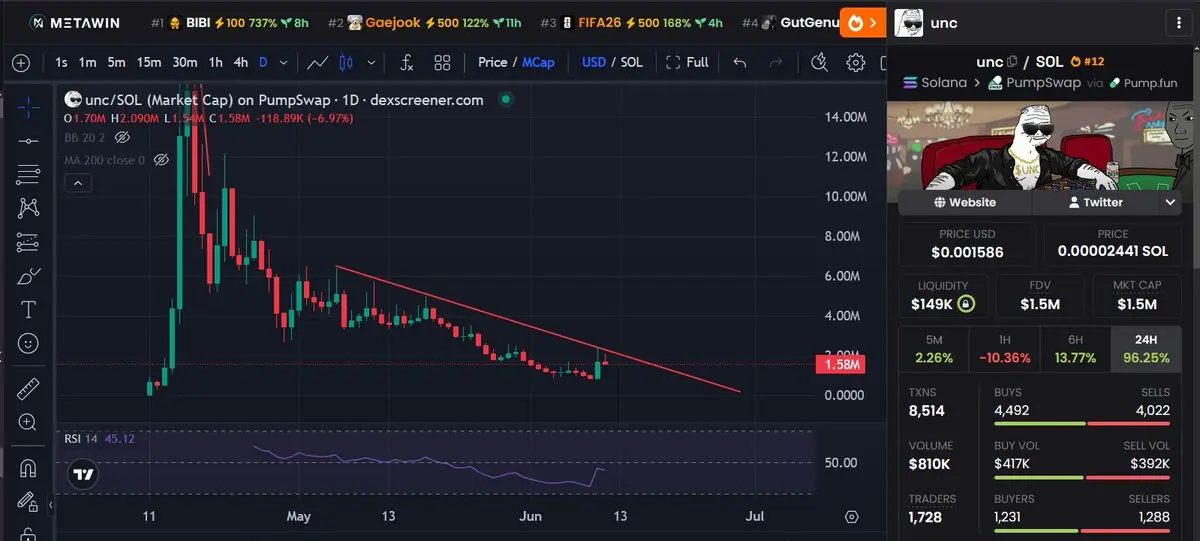The image size is (1200, 541).
Task: Open the Fibonacci retracement tools
Action: [x=28, y=175]
